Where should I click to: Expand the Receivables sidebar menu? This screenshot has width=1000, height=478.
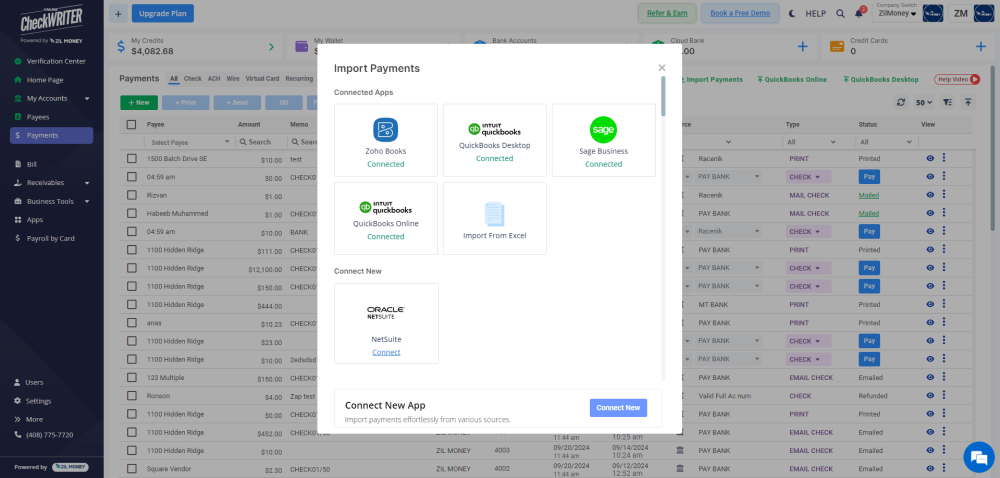(x=87, y=183)
